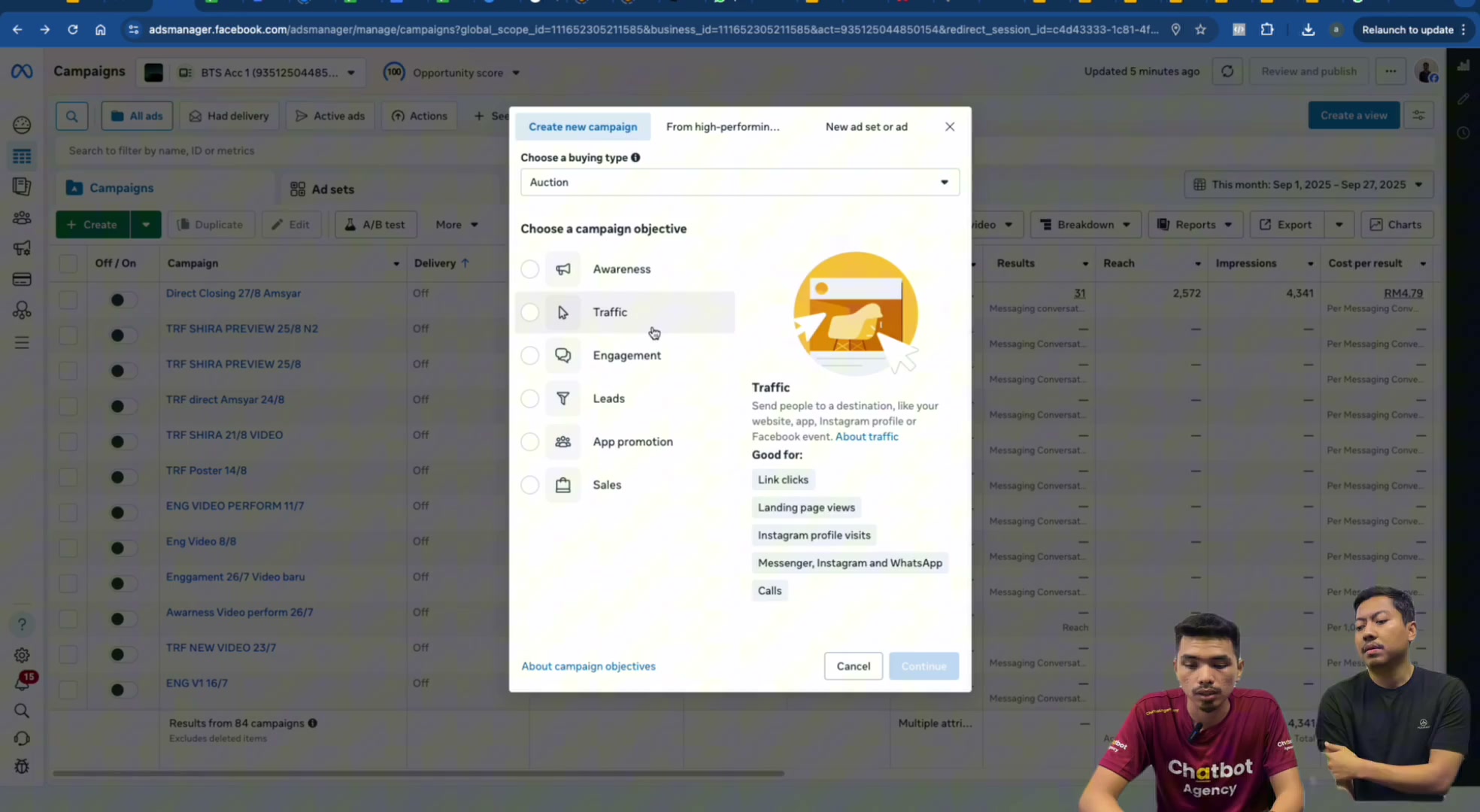Open the Billing card icon in sidebar
The width and height of the screenshot is (1480, 812).
click(x=22, y=280)
